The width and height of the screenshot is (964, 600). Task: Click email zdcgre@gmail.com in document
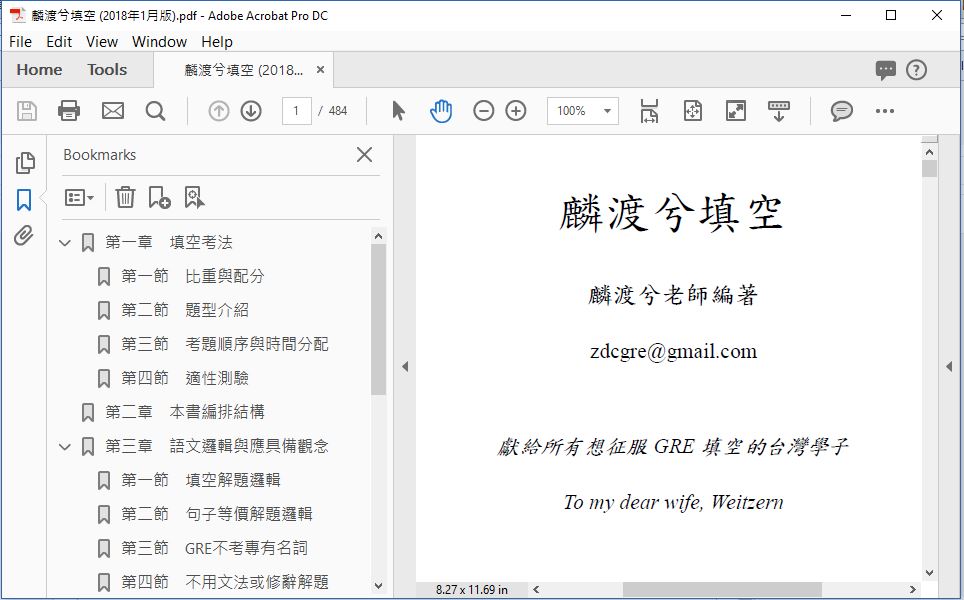point(673,352)
